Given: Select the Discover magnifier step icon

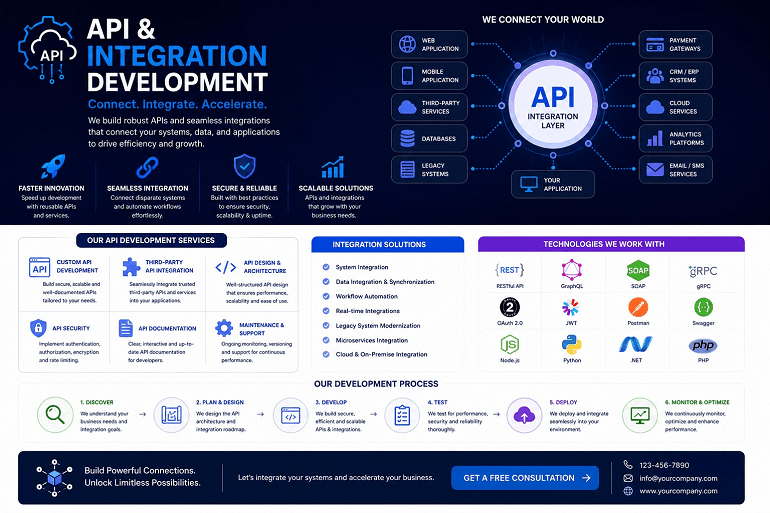Looking at the screenshot, I should pos(55,415).
